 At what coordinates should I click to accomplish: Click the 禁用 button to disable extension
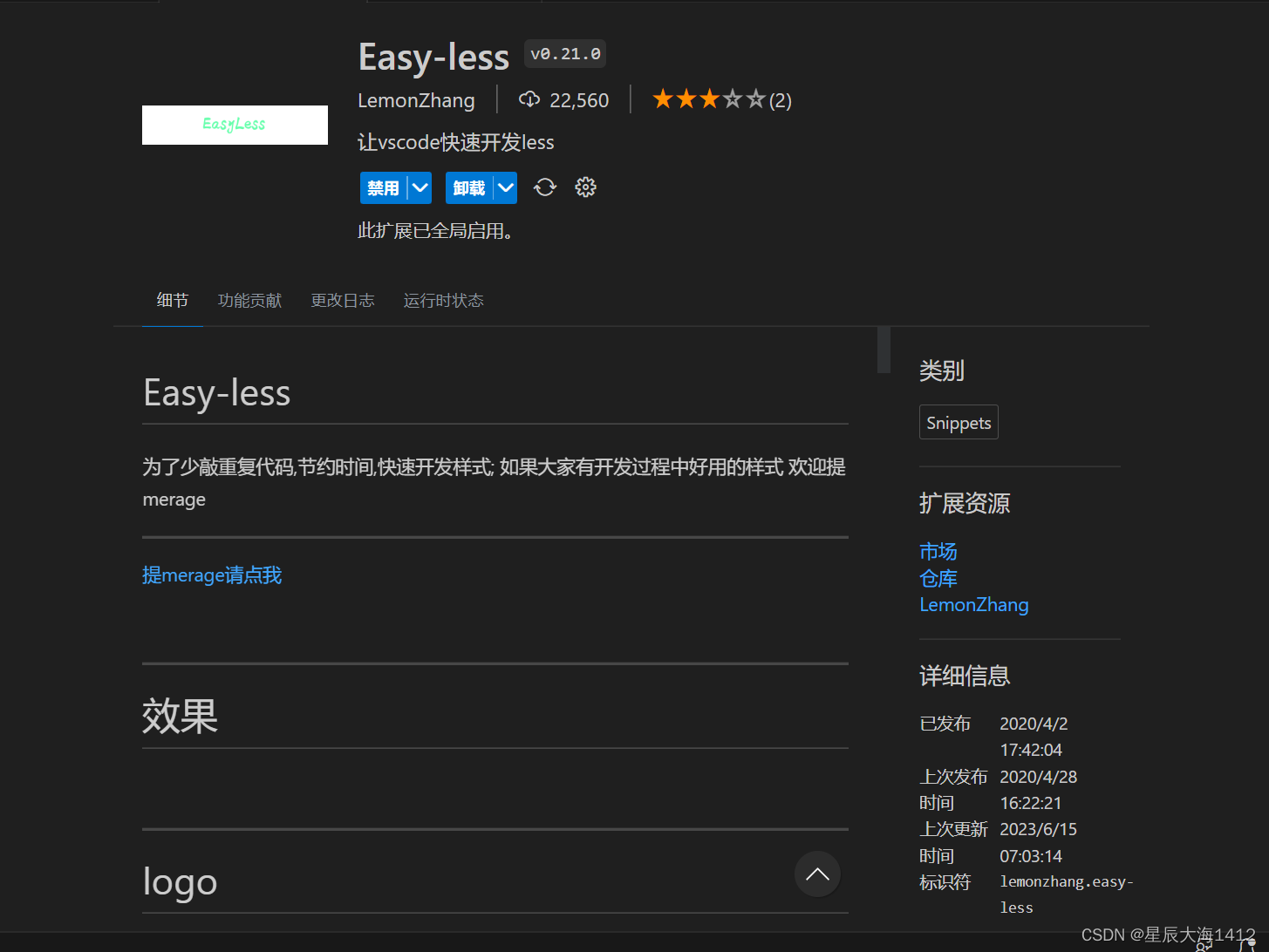[x=382, y=187]
